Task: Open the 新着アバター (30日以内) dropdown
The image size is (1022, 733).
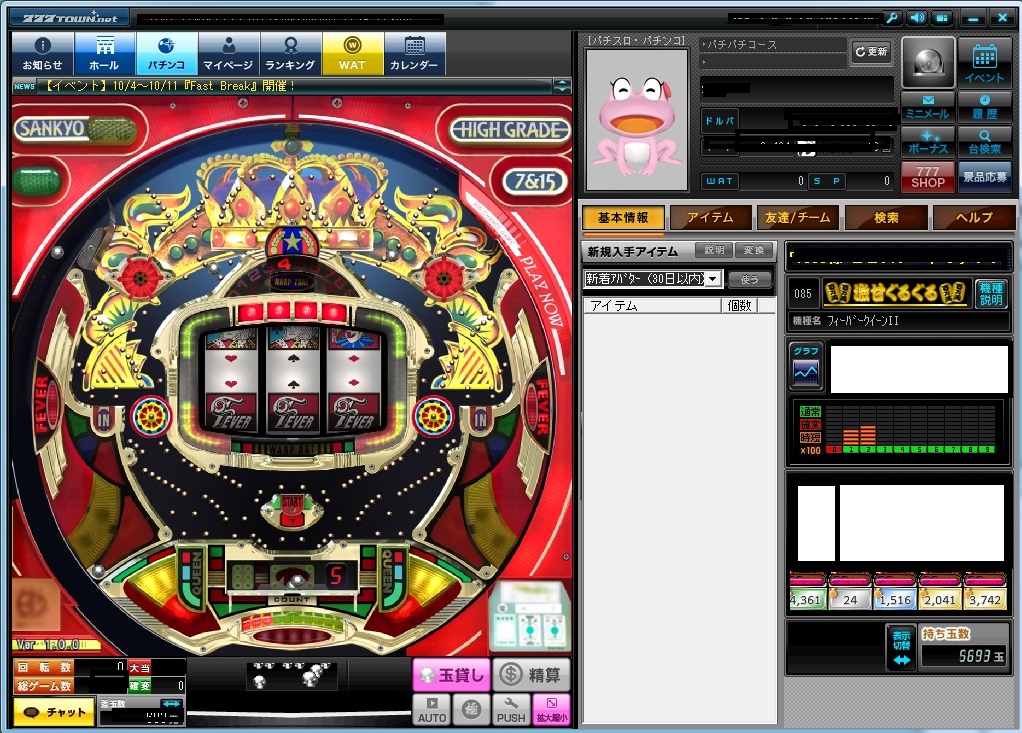Action: coord(652,279)
